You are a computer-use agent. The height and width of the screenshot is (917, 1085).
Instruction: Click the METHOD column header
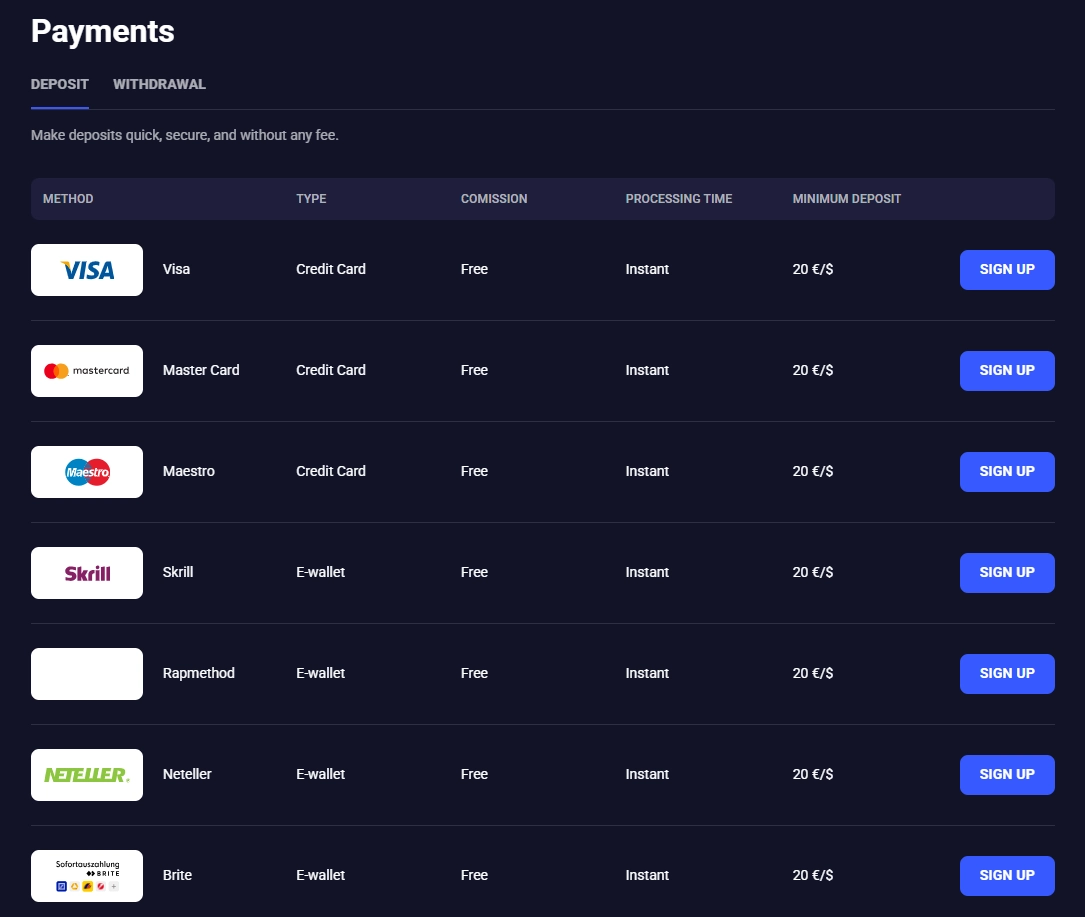tap(68, 199)
